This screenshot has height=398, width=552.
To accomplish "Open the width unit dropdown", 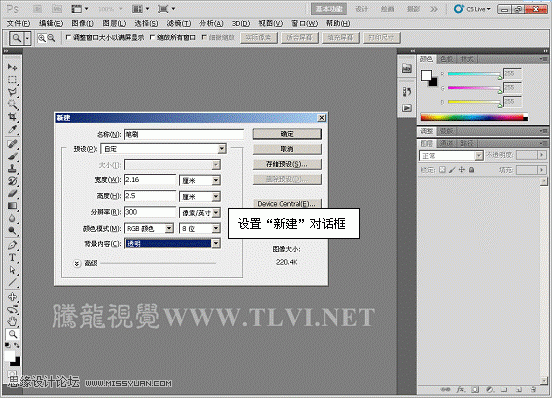I will coord(216,181).
